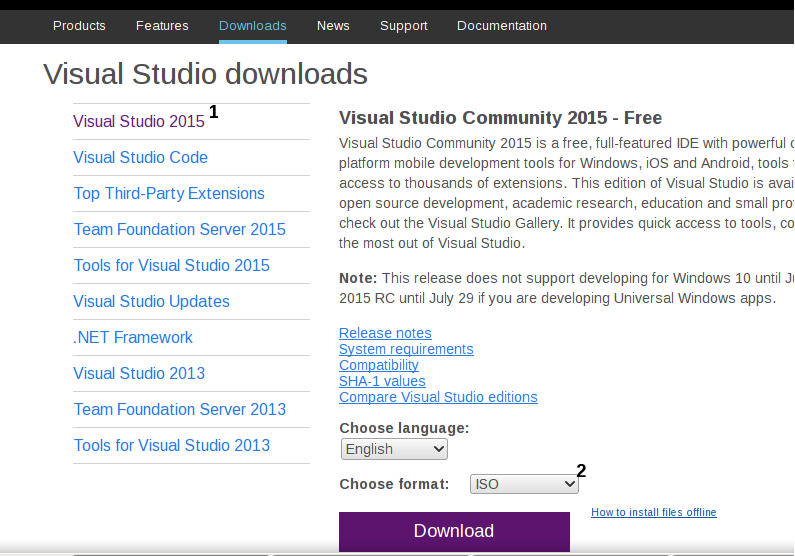The image size is (795, 556).
Task: Open Tools for Visual Studio 2015
Action: click(x=172, y=265)
